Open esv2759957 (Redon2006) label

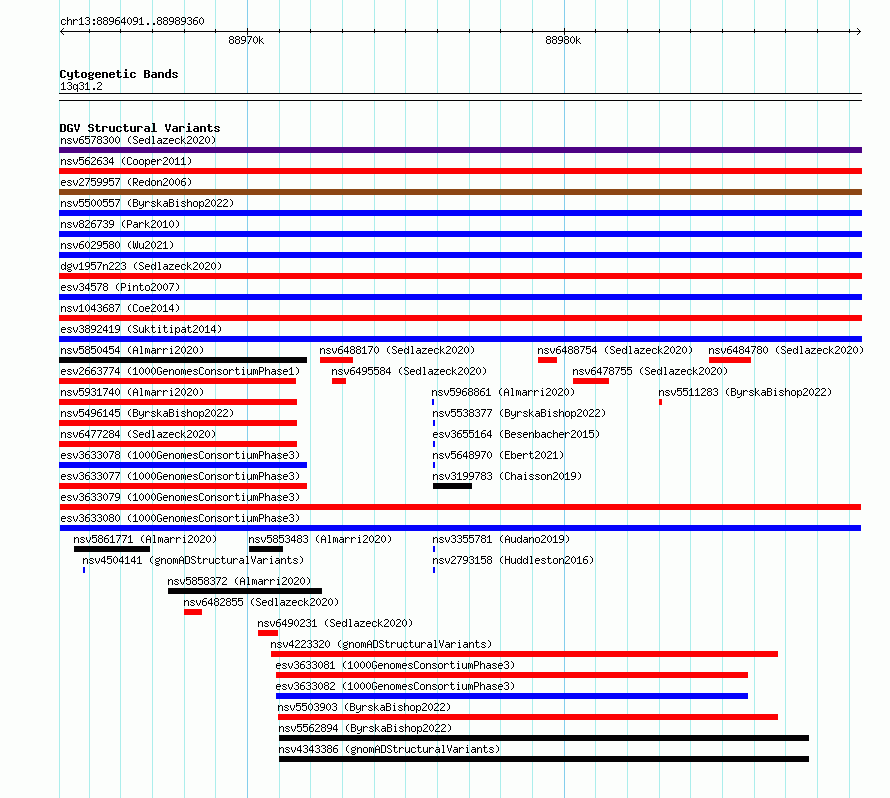(126, 182)
